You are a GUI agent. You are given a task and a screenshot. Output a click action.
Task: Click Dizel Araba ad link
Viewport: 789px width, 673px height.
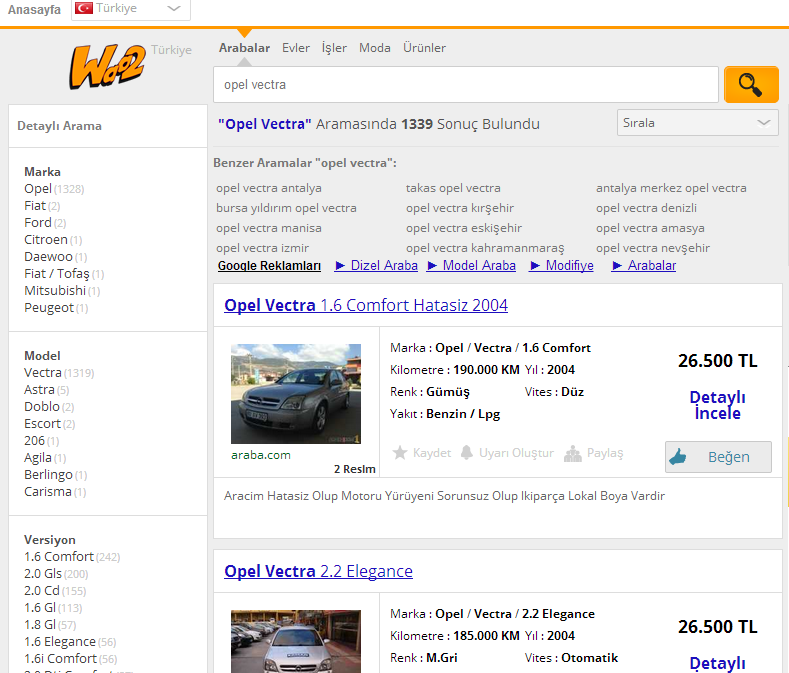point(384,265)
